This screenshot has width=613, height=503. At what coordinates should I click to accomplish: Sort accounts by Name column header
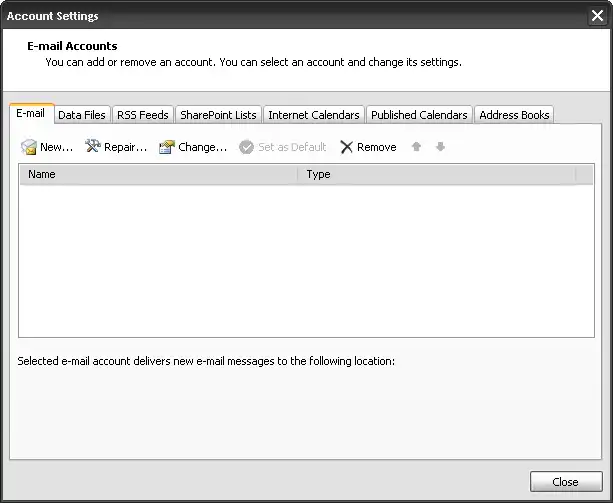[x=159, y=174]
